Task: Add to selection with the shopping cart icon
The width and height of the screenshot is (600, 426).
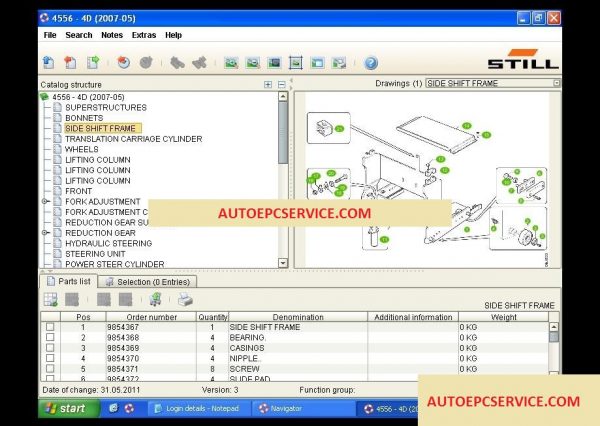Action: click(x=156, y=299)
